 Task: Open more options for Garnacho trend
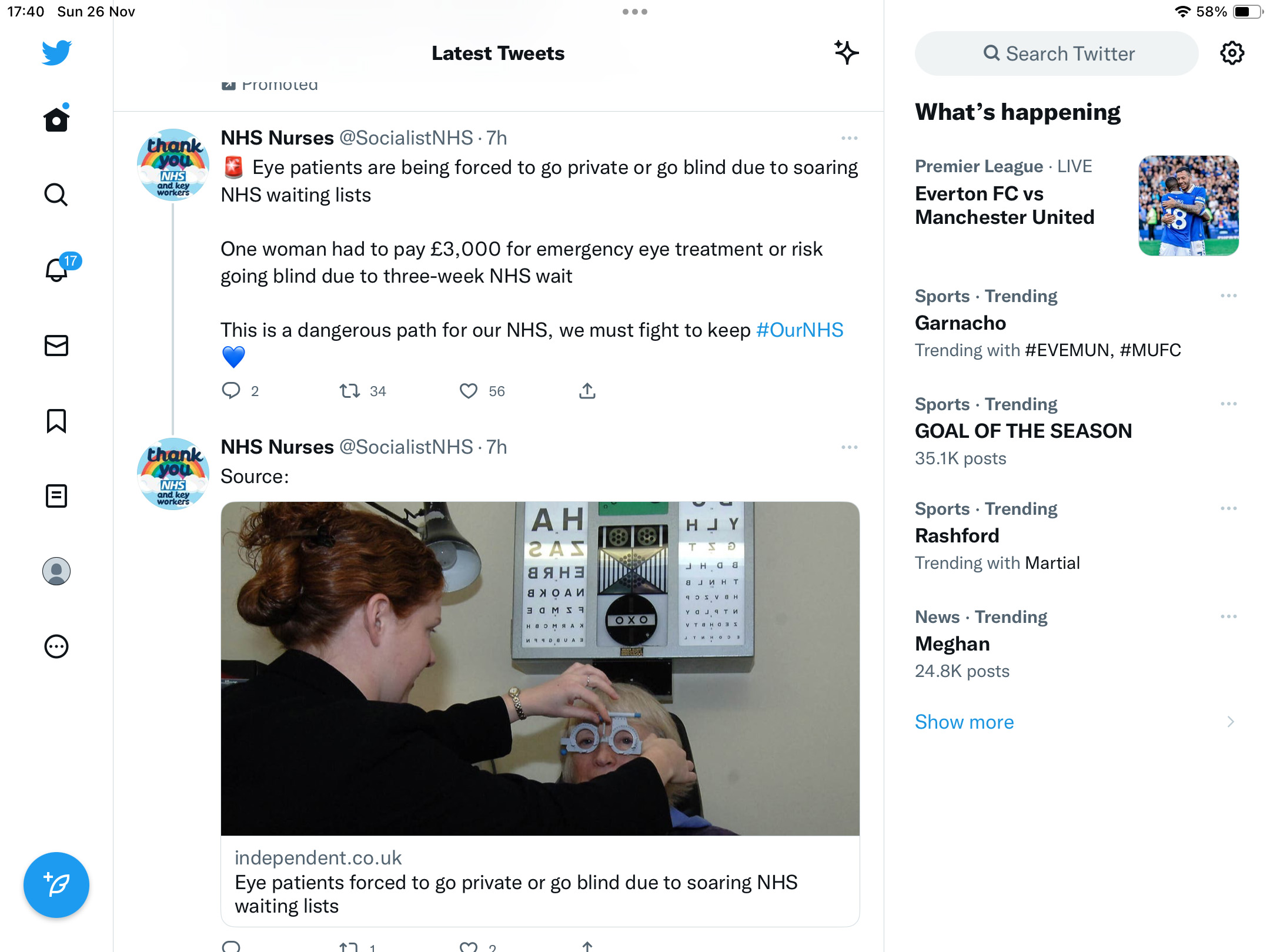point(1228,296)
